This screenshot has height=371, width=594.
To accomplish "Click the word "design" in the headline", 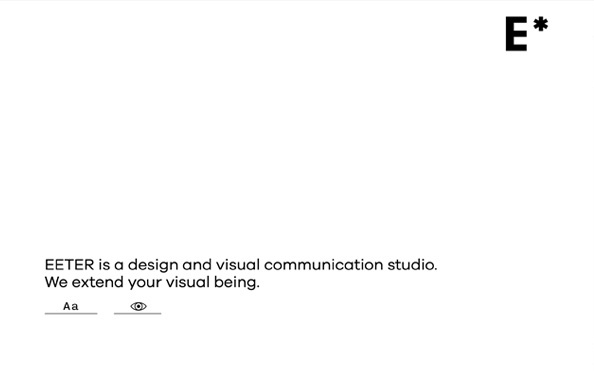I will [153, 266].
